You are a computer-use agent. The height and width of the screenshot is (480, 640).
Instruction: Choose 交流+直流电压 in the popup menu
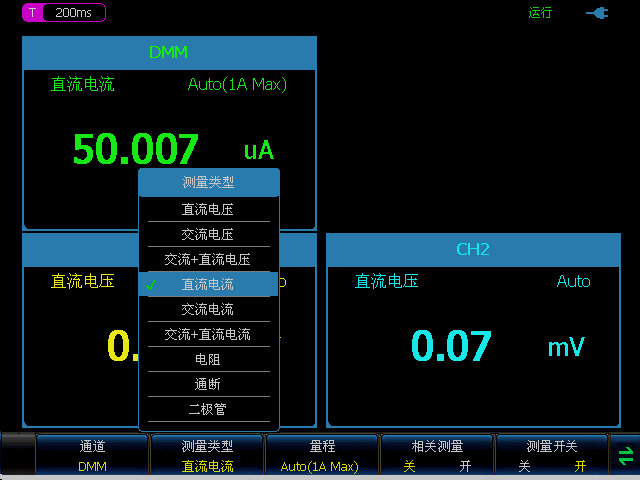(208, 260)
